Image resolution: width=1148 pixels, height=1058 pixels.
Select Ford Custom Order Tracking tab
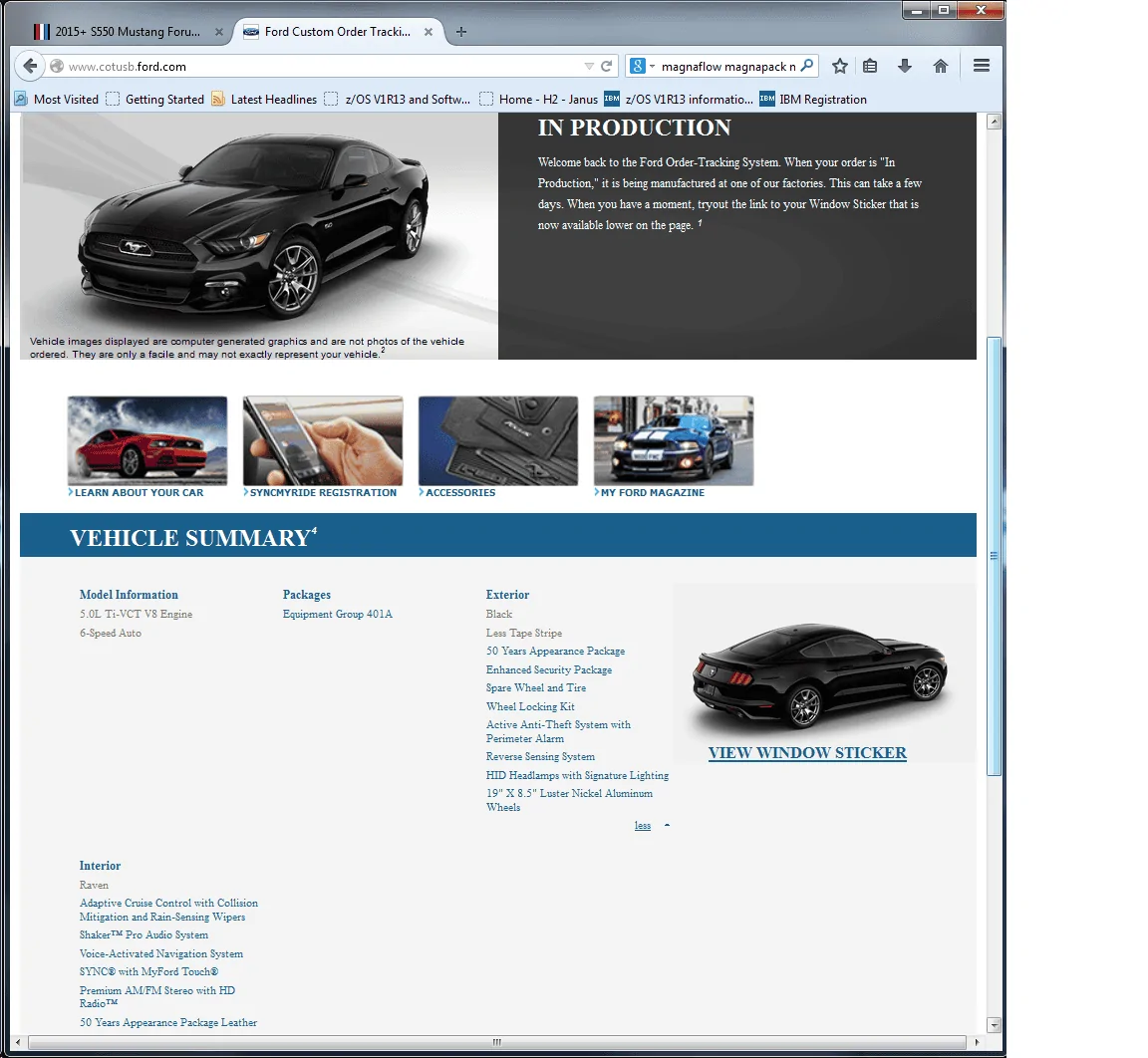(x=338, y=32)
